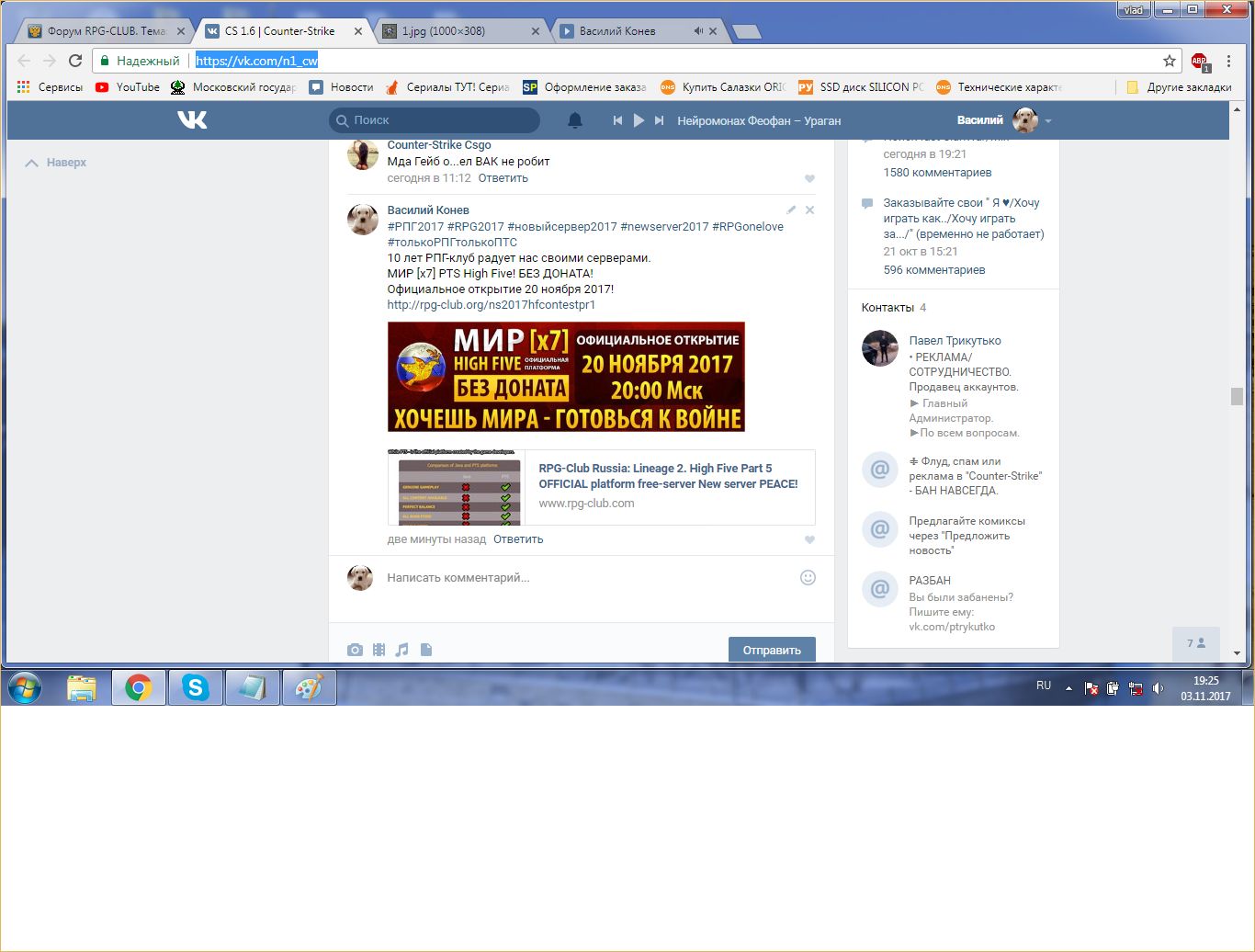Open the Василий profile menu dropdown
1255x952 pixels.
coord(1004,120)
